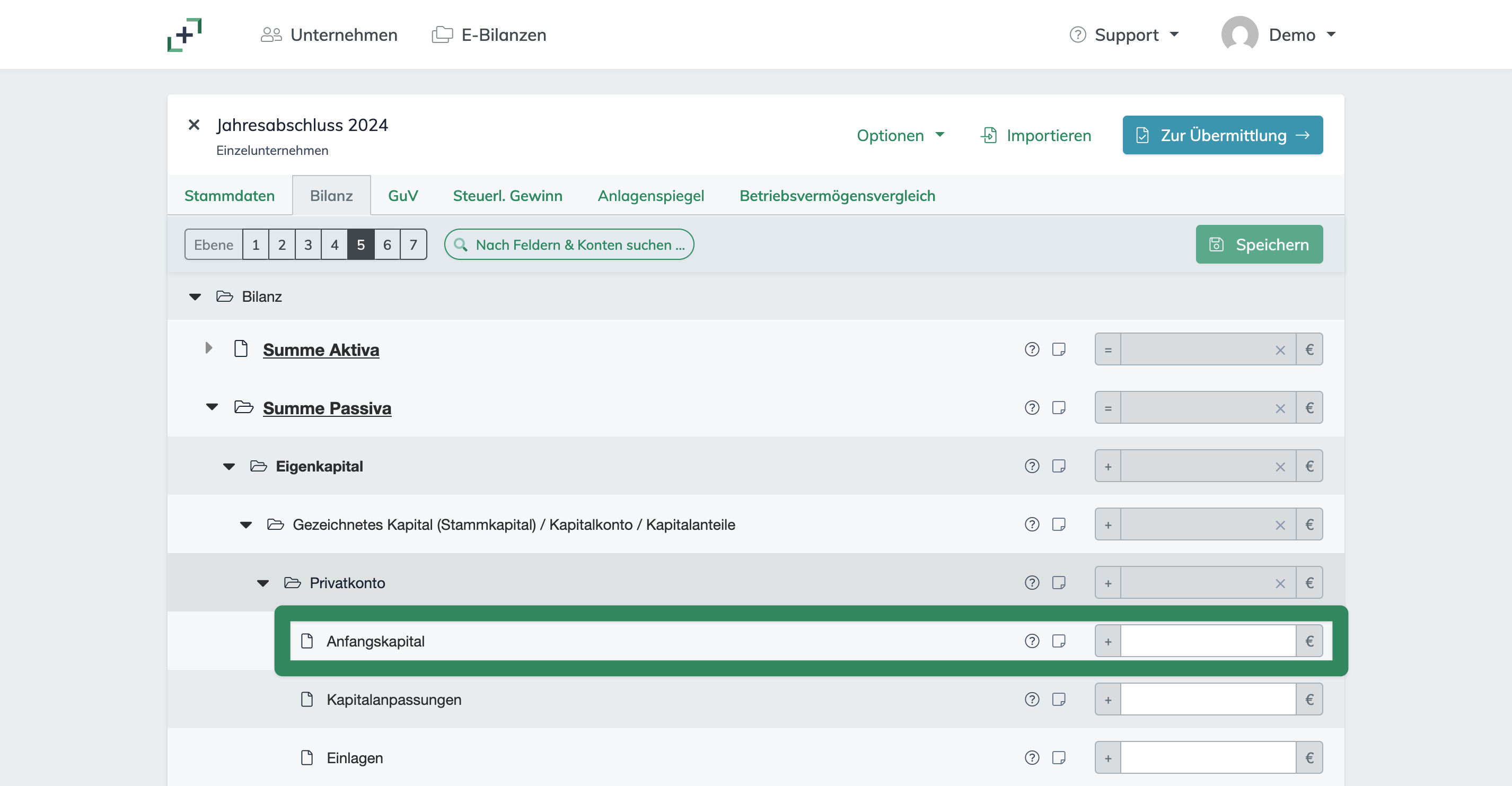Select Ebene level 3

(307, 244)
